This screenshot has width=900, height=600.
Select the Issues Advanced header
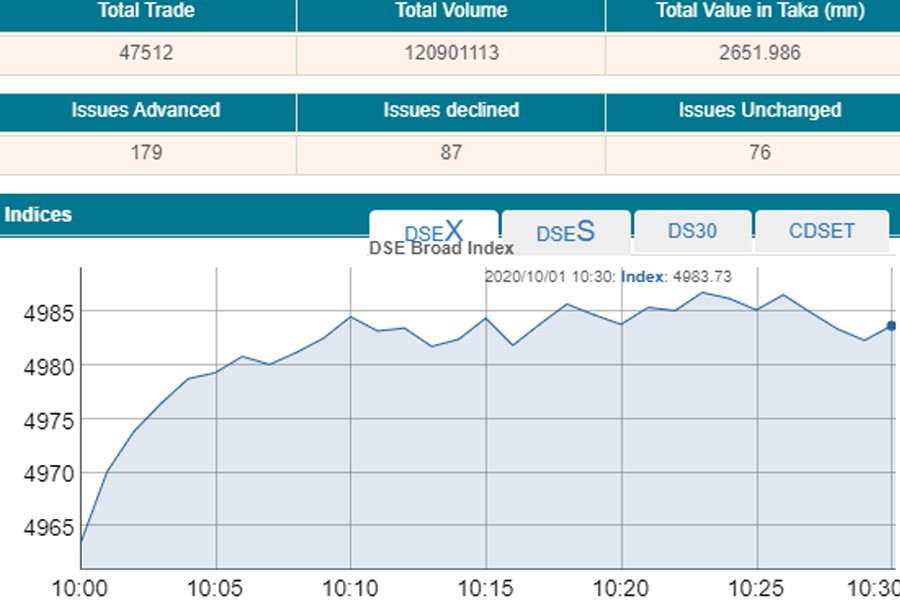146,111
